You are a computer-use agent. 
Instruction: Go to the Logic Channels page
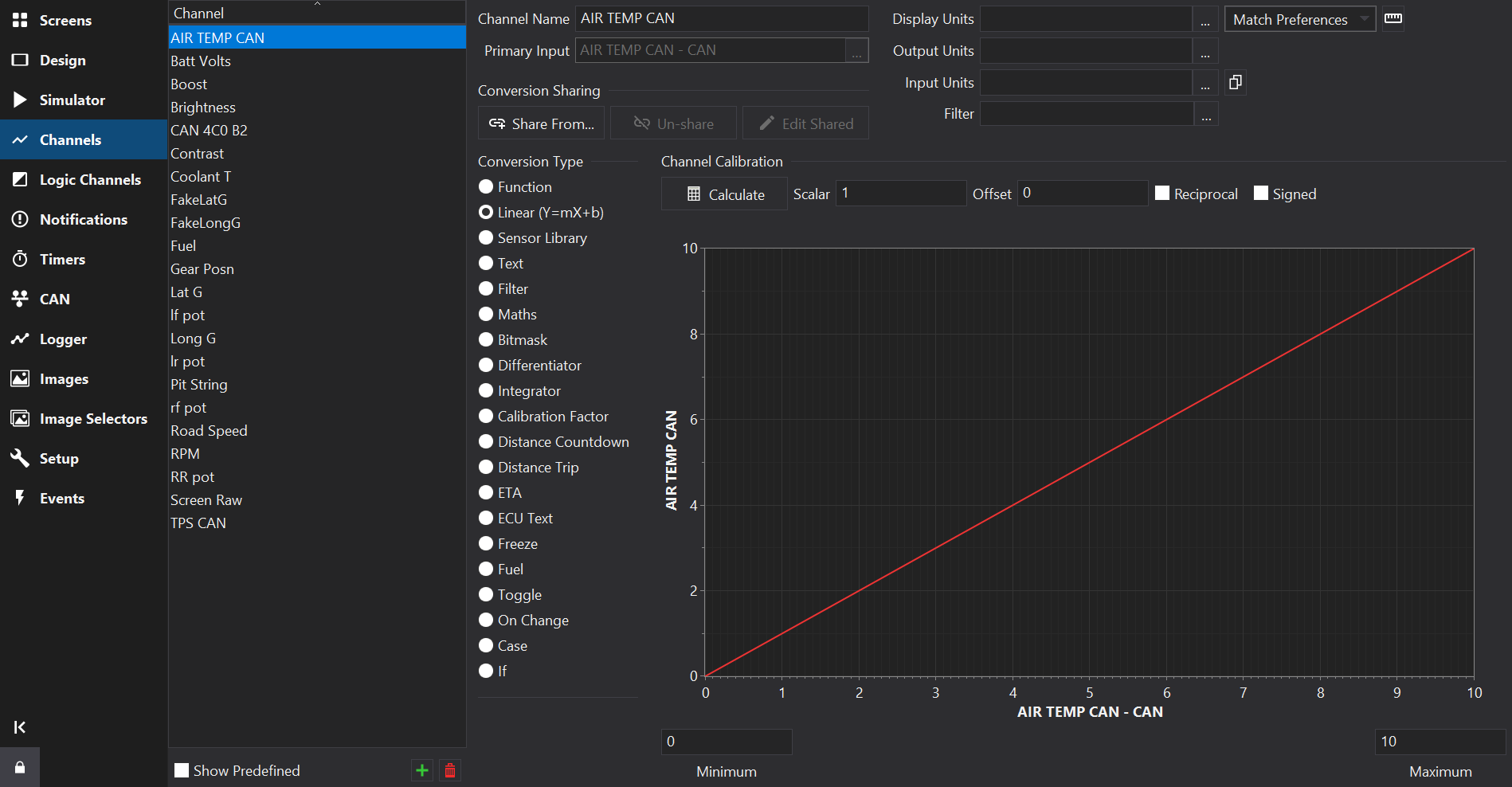(x=90, y=179)
